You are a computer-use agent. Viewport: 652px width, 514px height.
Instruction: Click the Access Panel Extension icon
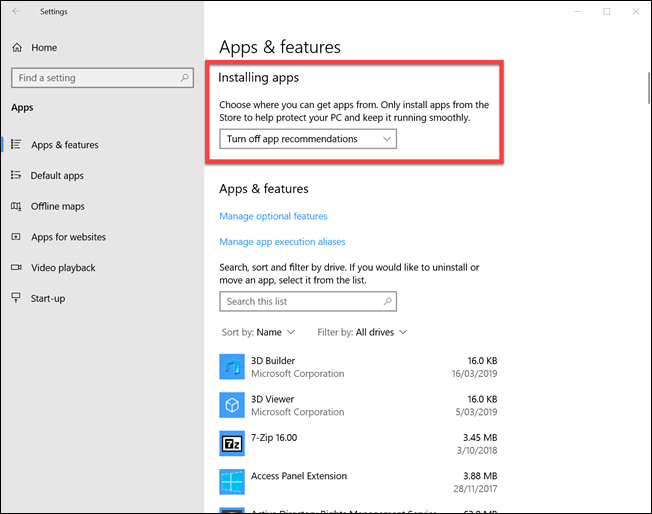[x=232, y=482]
